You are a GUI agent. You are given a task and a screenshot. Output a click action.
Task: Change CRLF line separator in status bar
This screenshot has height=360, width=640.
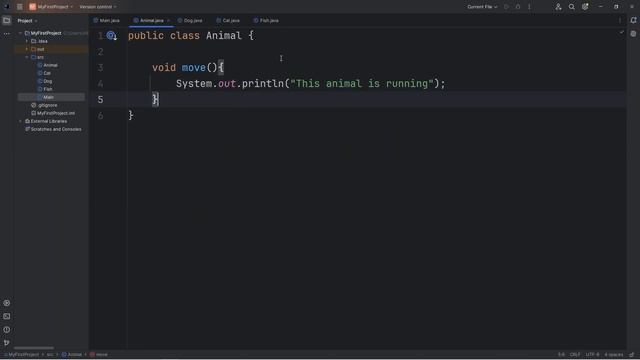pos(575,355)
